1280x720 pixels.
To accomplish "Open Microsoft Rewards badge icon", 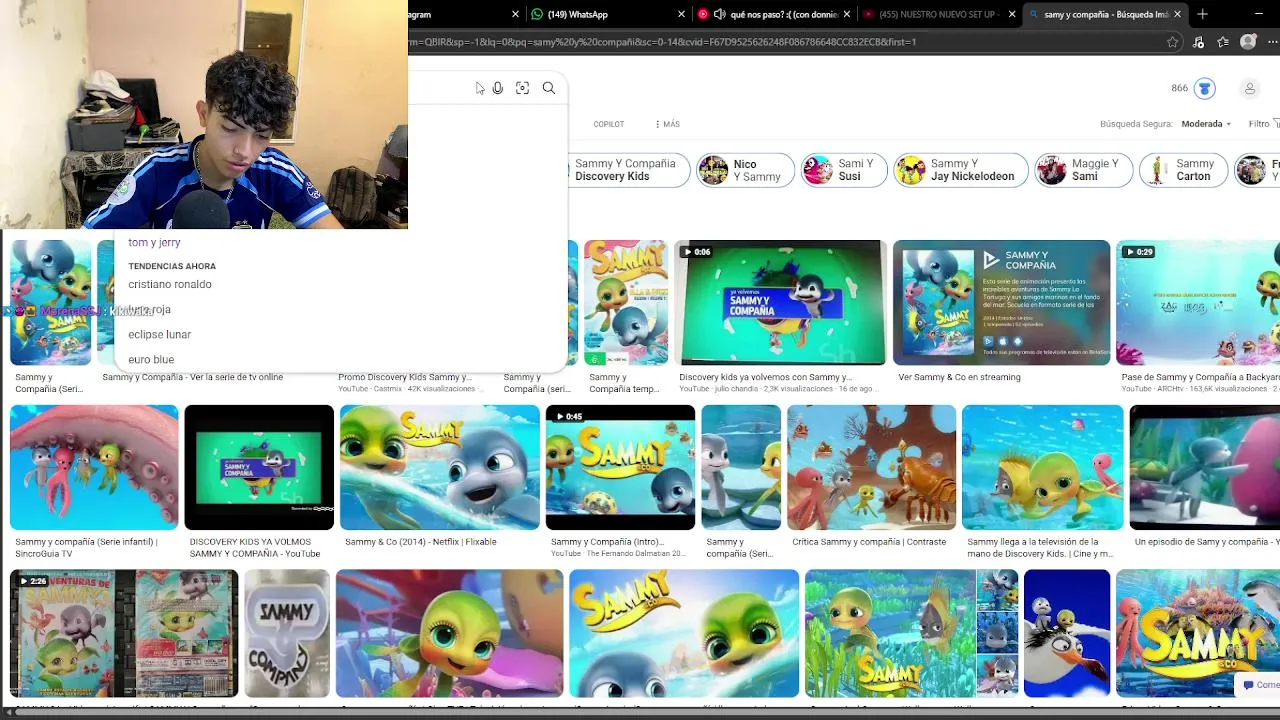I will coord(1205,88).
